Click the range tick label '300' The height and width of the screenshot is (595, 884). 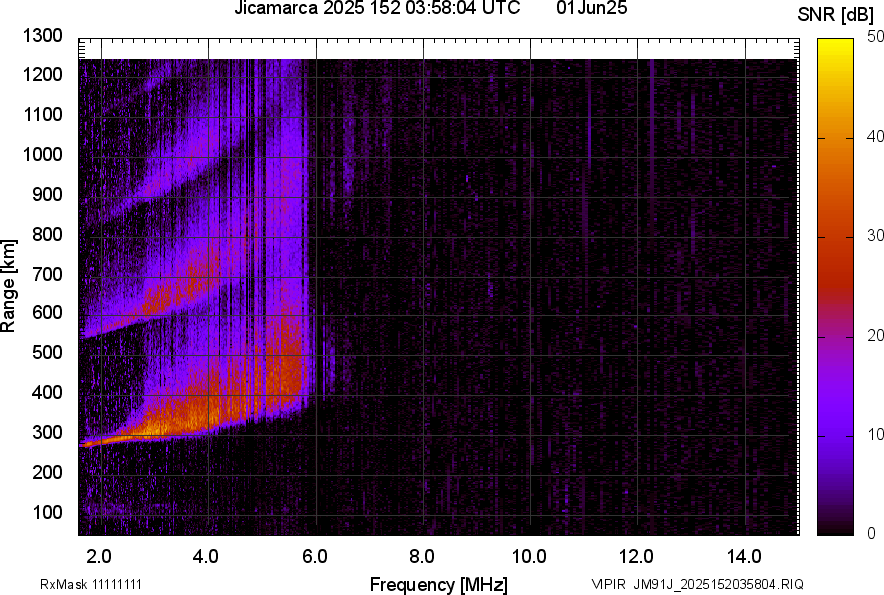coord(47,433)
